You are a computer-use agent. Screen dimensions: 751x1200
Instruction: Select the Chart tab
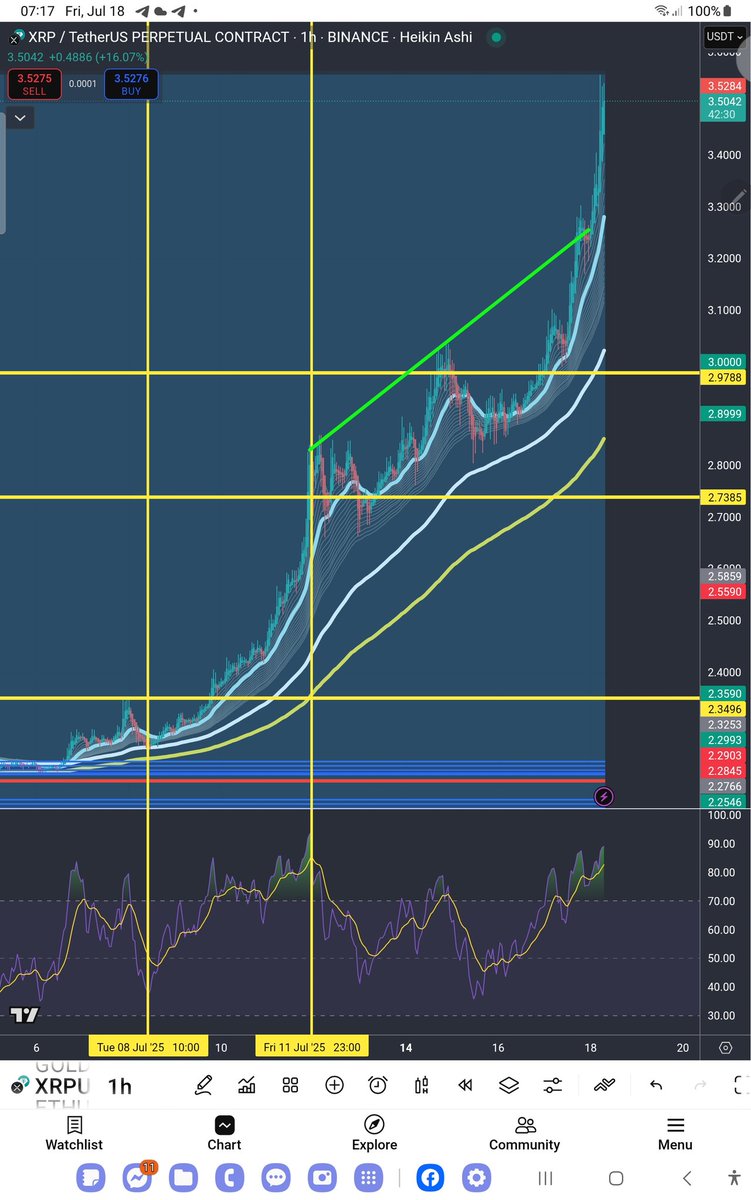click(x=224, y=1134)
